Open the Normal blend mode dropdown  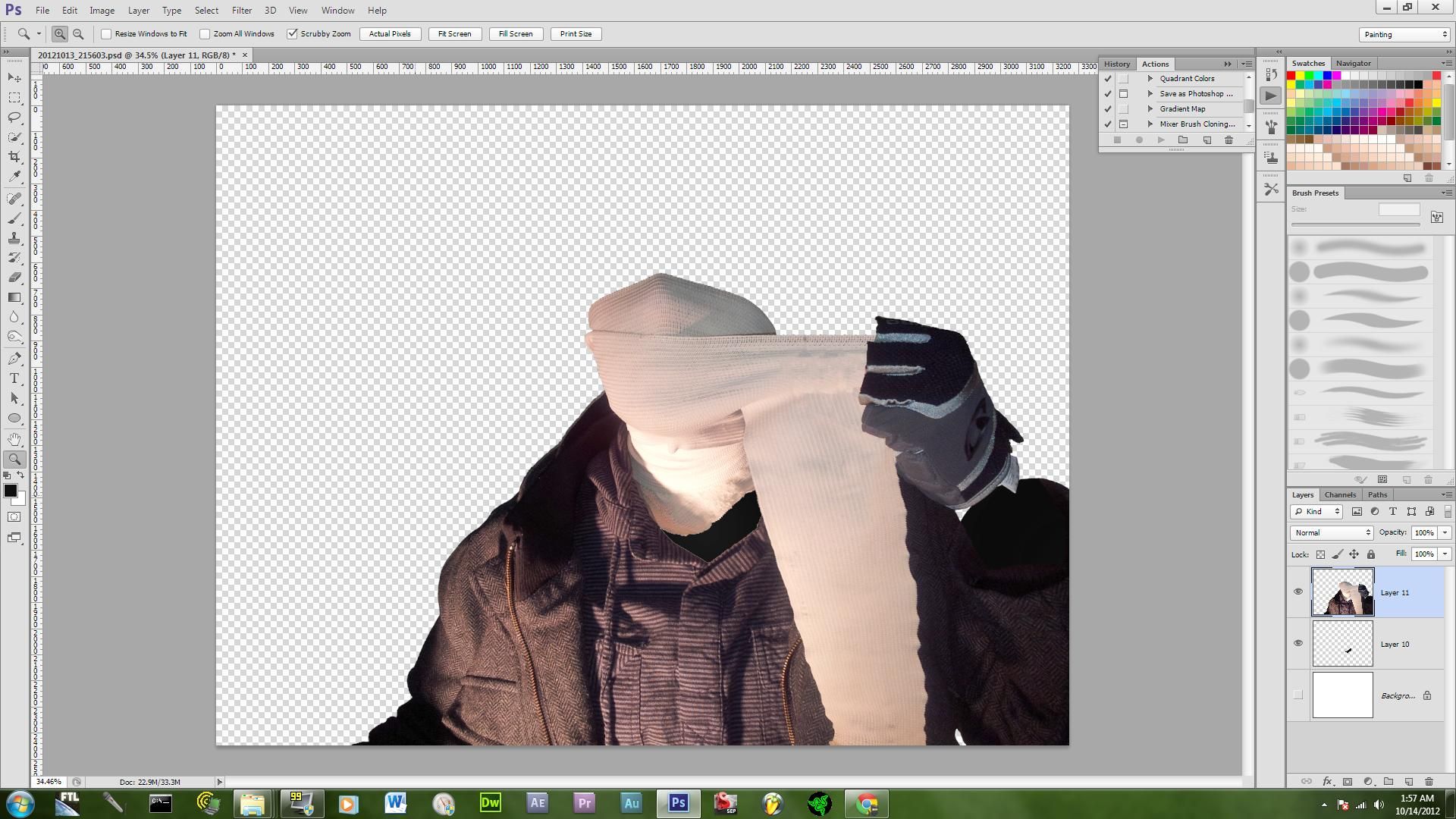click(1331, 532)
